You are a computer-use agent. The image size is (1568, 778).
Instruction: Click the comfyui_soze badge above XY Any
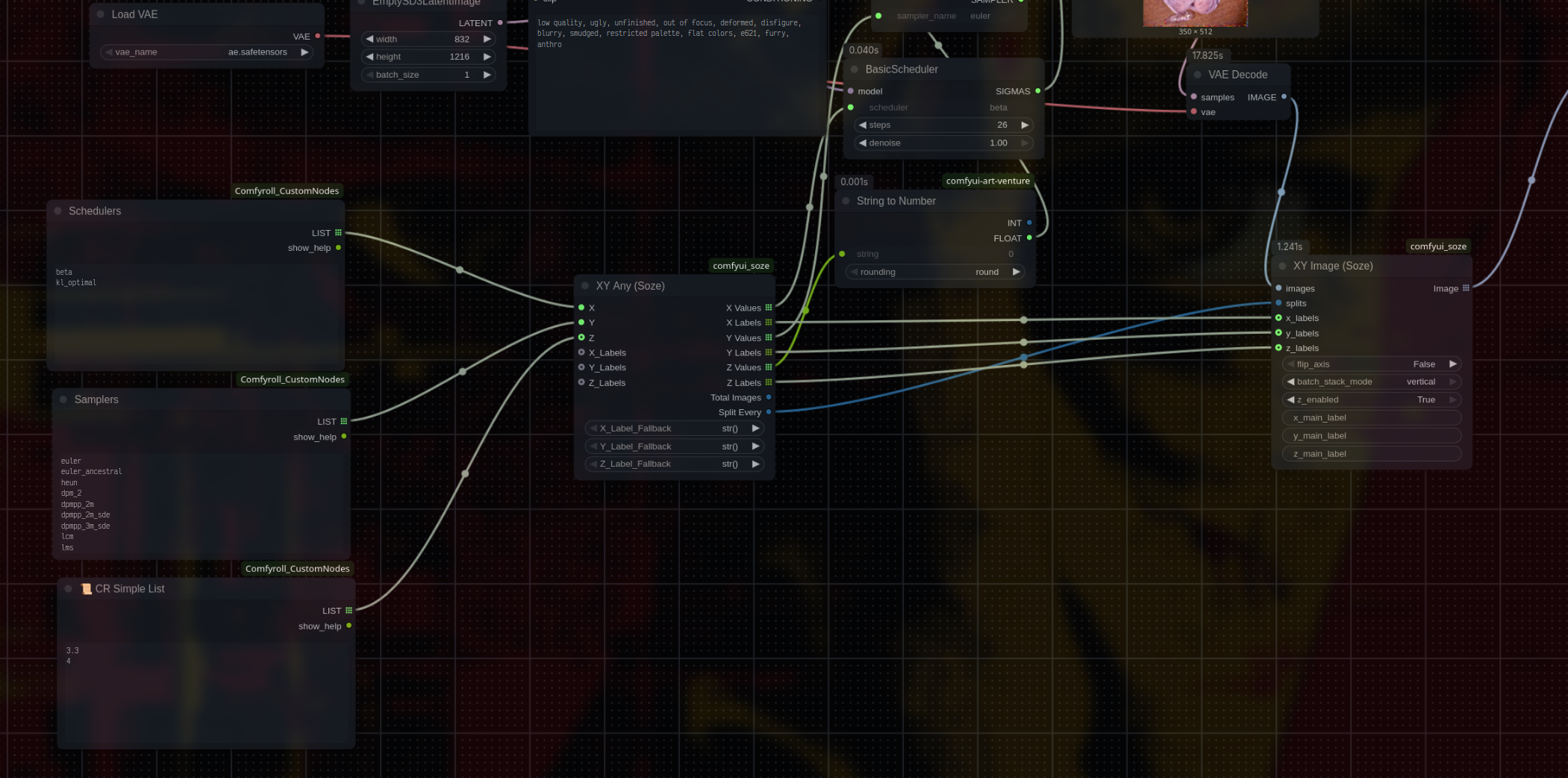741,266
